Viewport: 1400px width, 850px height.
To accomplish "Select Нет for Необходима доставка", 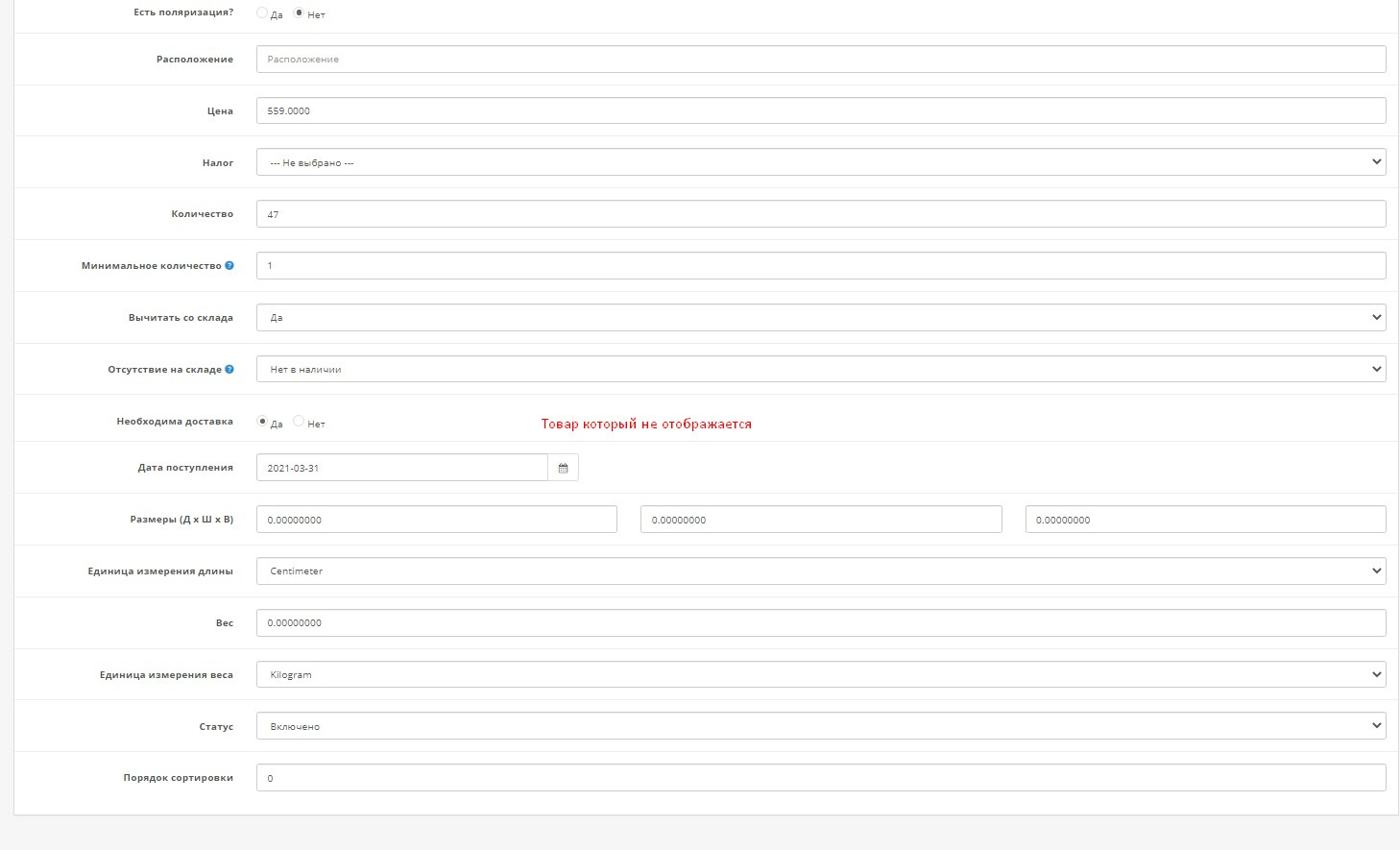I will [x=299, y=422].
